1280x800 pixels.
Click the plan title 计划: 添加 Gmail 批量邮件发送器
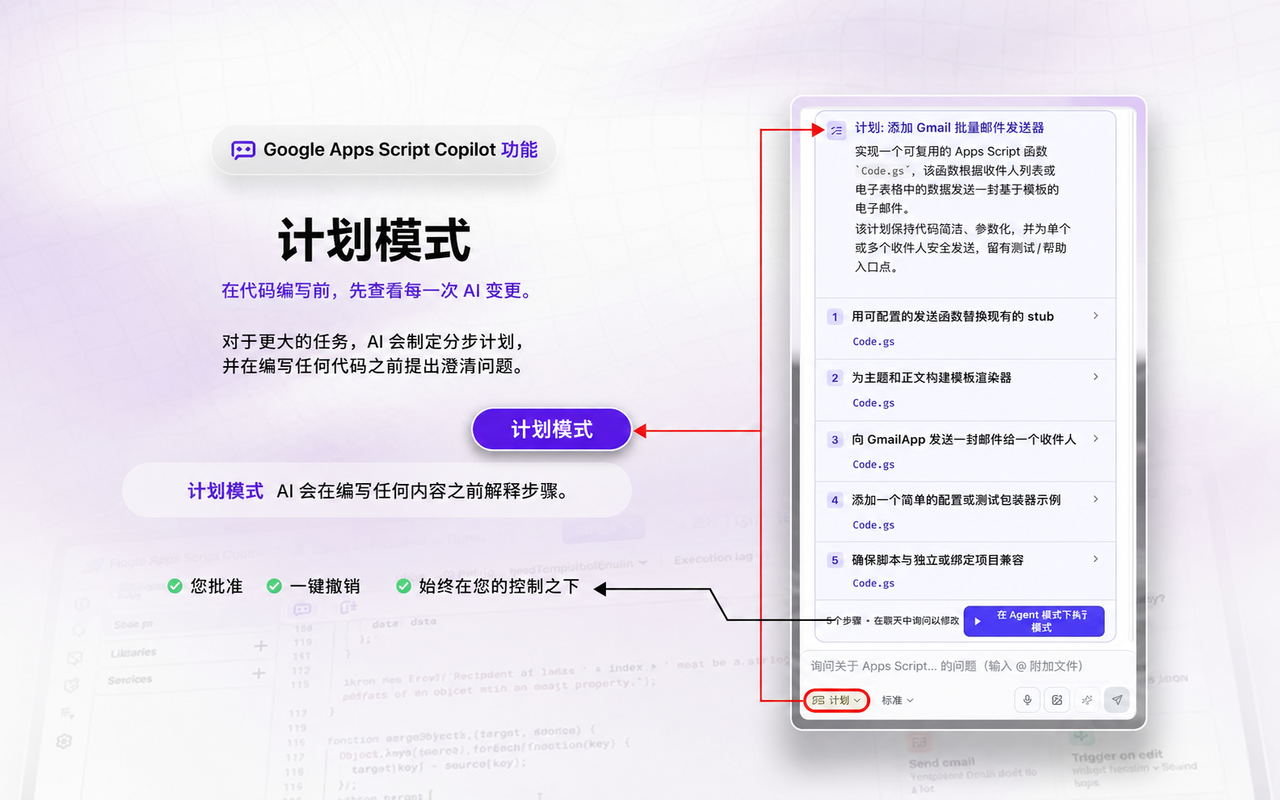pos(949,128)
